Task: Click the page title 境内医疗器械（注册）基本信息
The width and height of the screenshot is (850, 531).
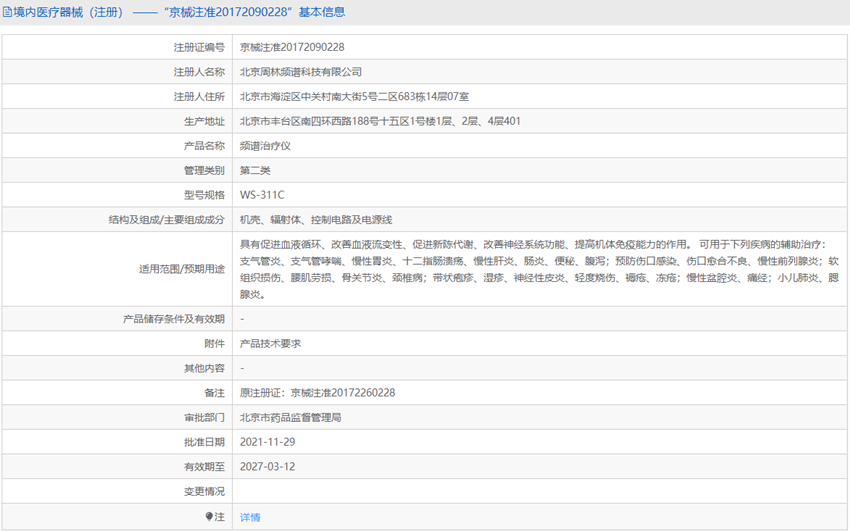Action: [x=180, y=12]
